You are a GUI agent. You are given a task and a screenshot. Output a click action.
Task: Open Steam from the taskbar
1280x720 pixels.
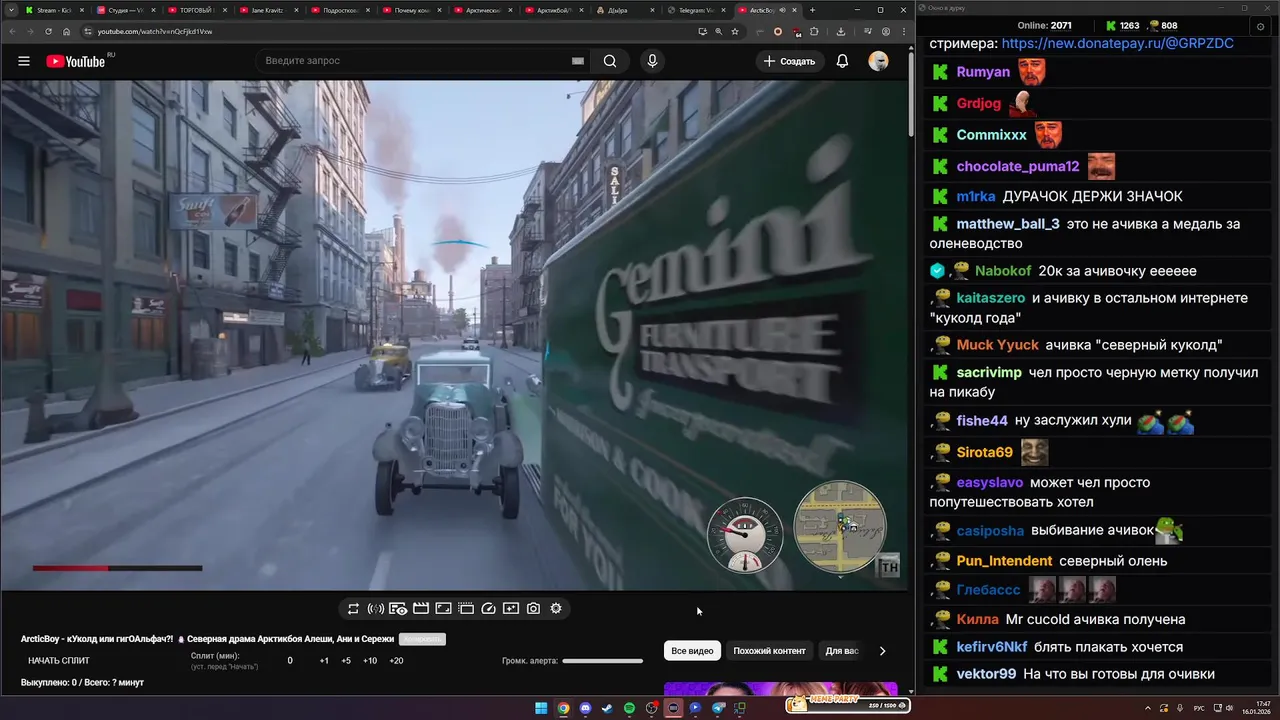click(607, 708)
